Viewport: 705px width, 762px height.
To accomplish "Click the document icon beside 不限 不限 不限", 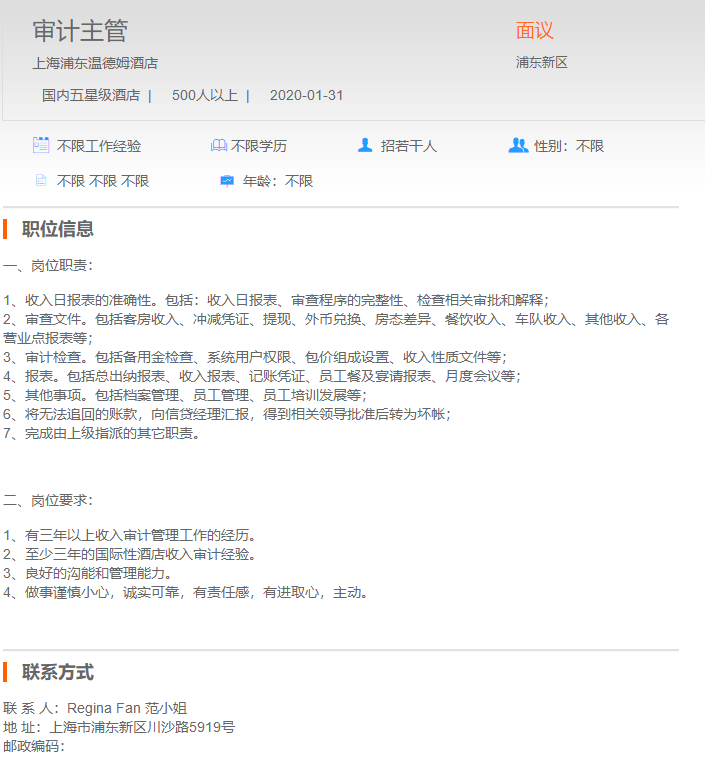I will coord(41,181).
